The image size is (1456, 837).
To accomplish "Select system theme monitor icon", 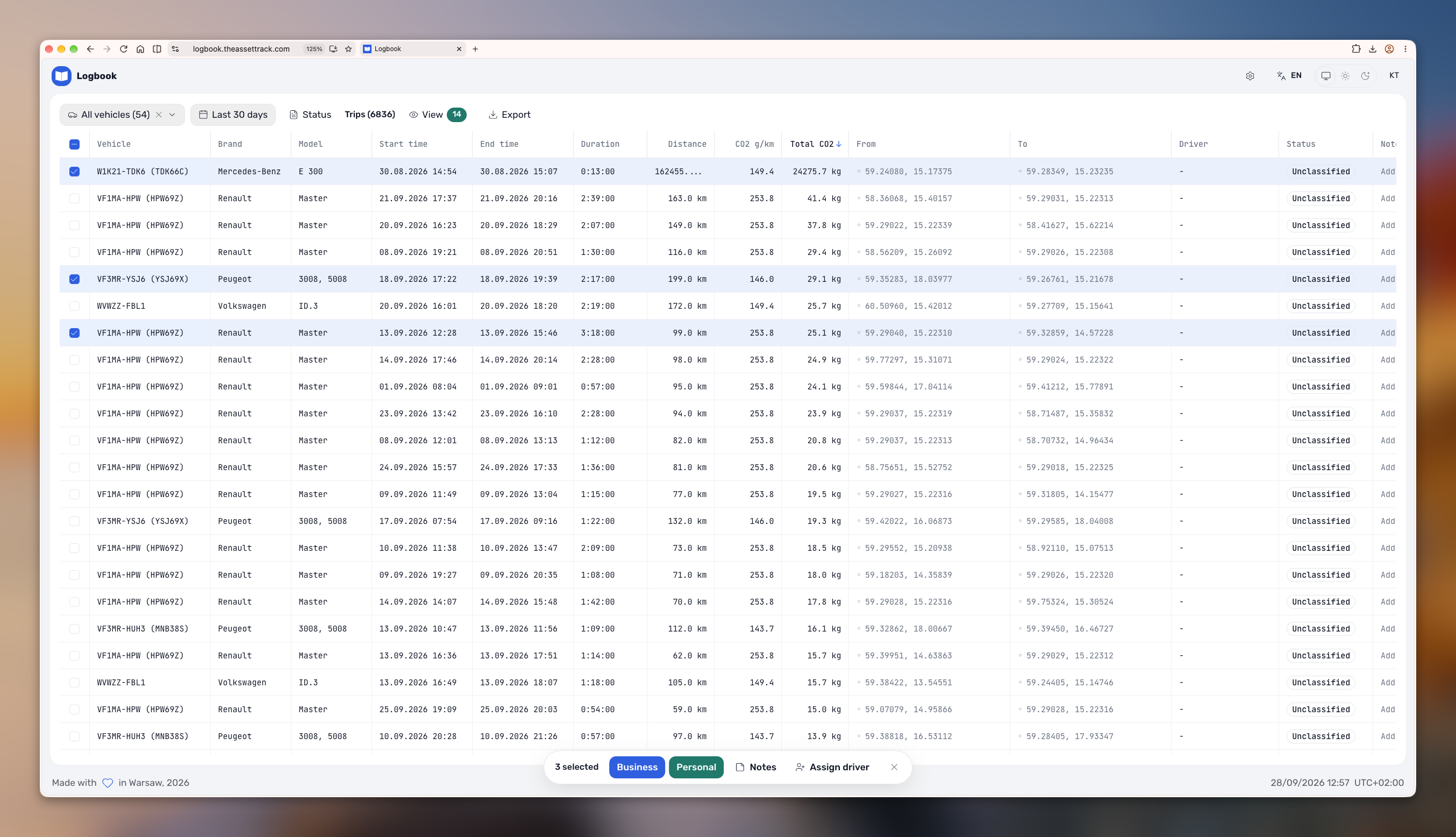I will pos(1325,76).
